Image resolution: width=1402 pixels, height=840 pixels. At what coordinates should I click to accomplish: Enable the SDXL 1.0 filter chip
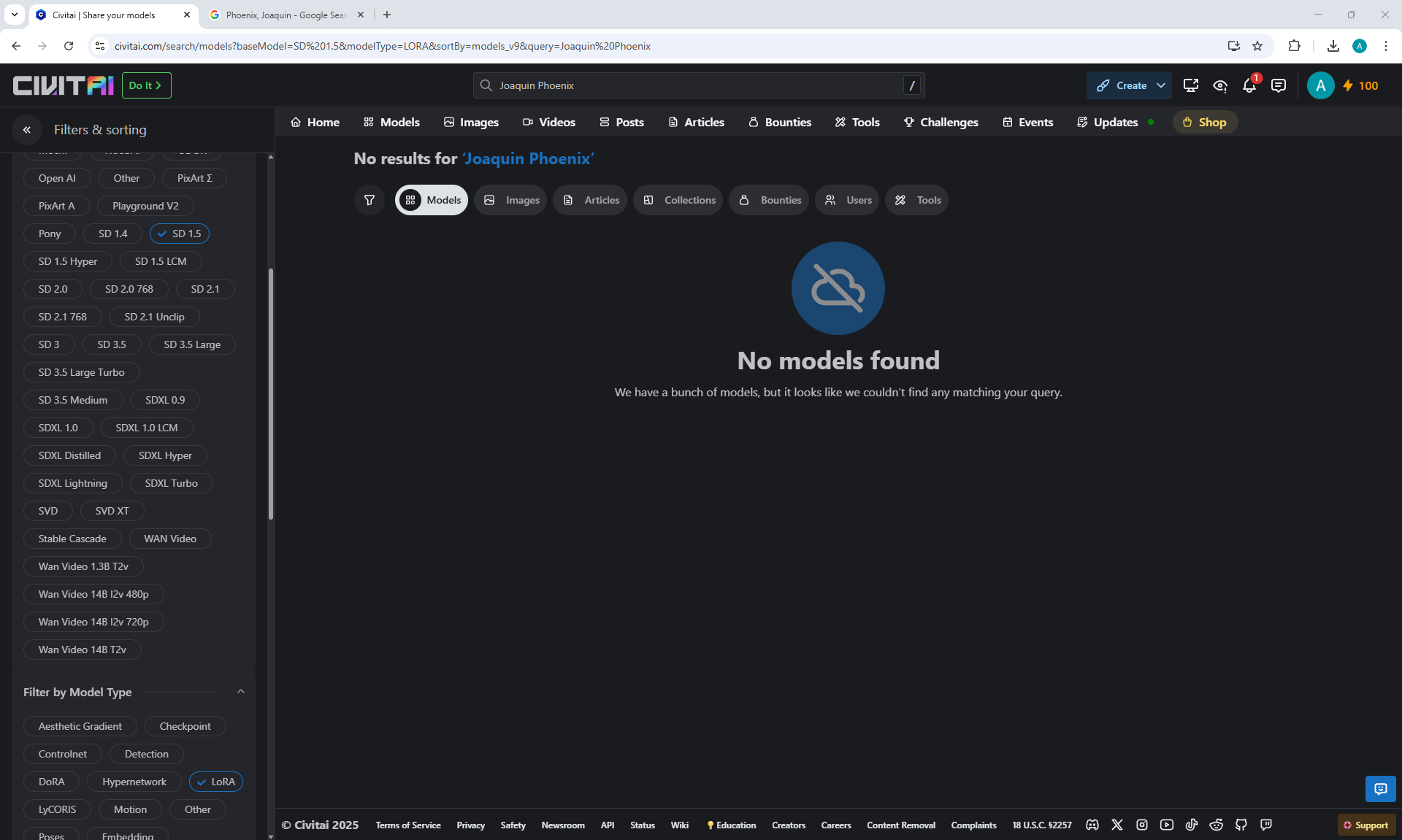click(x=58, y=428)
